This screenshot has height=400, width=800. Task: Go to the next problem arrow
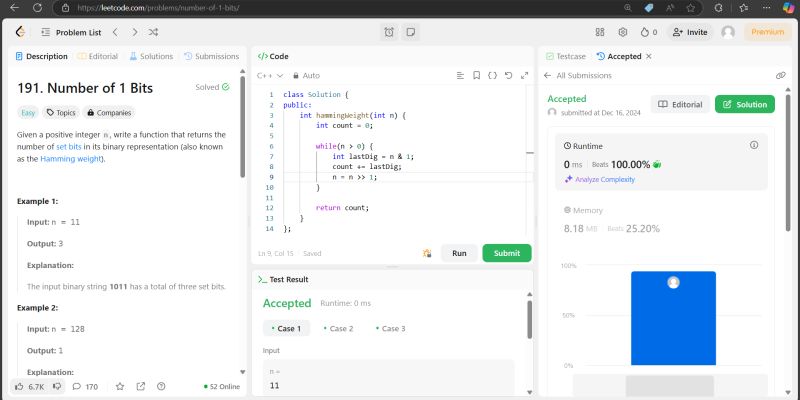[x=134, y=32]
